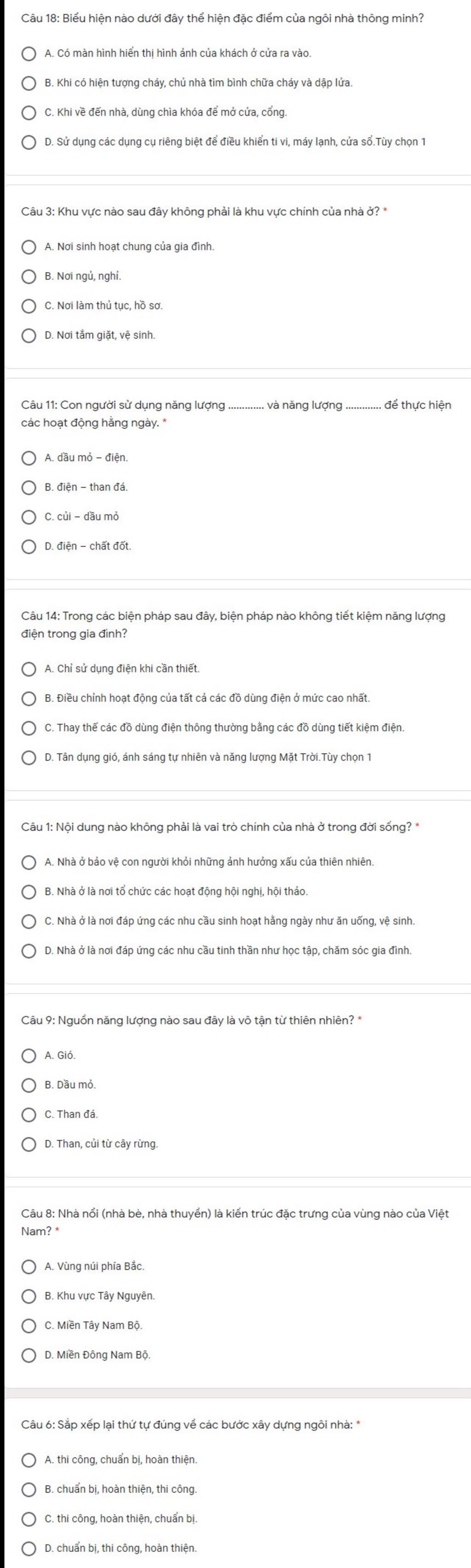Pick 'A. dầu mỏ – điện' option
471x1568 pixels.
pos(29,458)
